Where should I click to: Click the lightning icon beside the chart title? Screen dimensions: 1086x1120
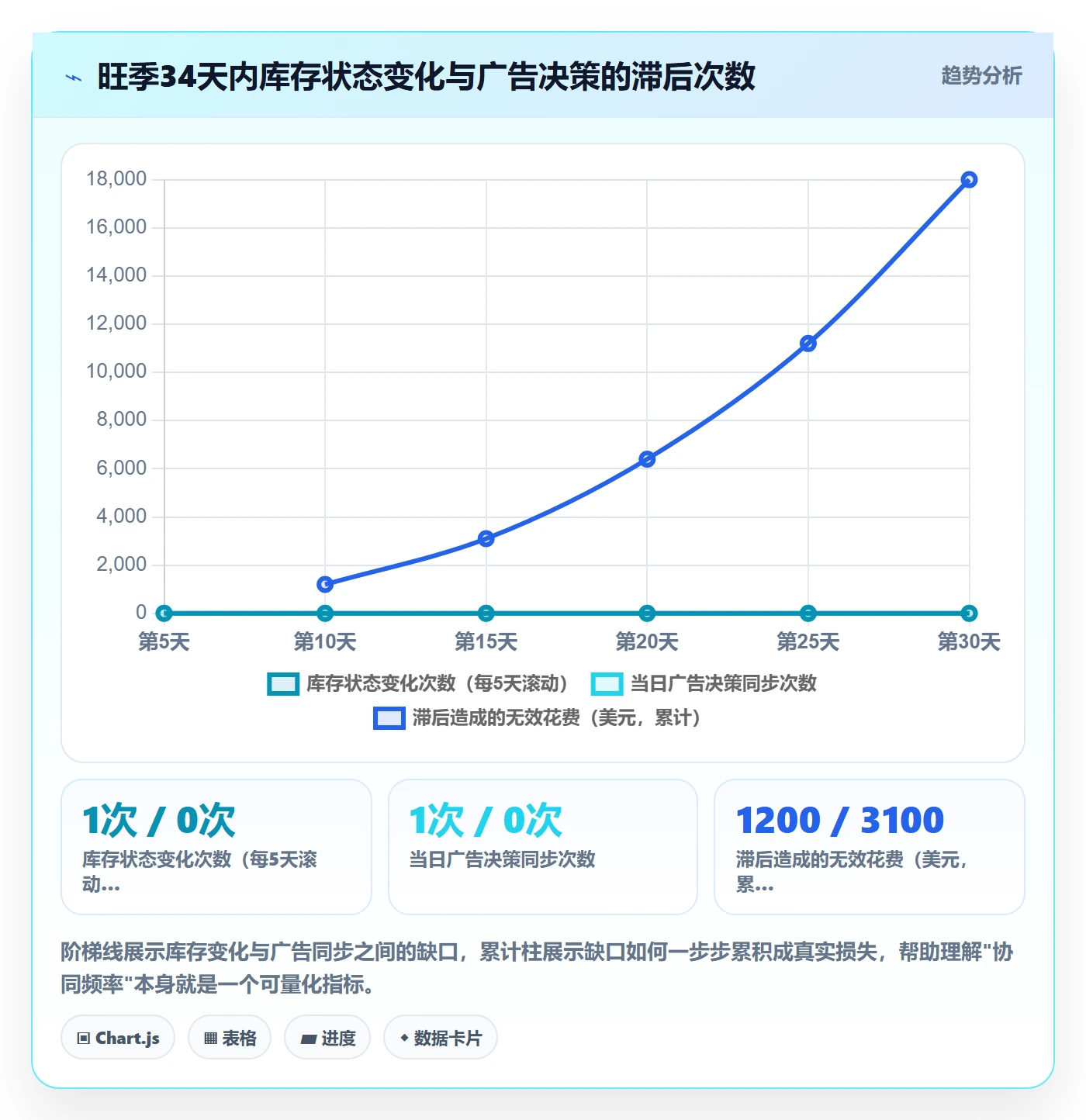(74, 78)
